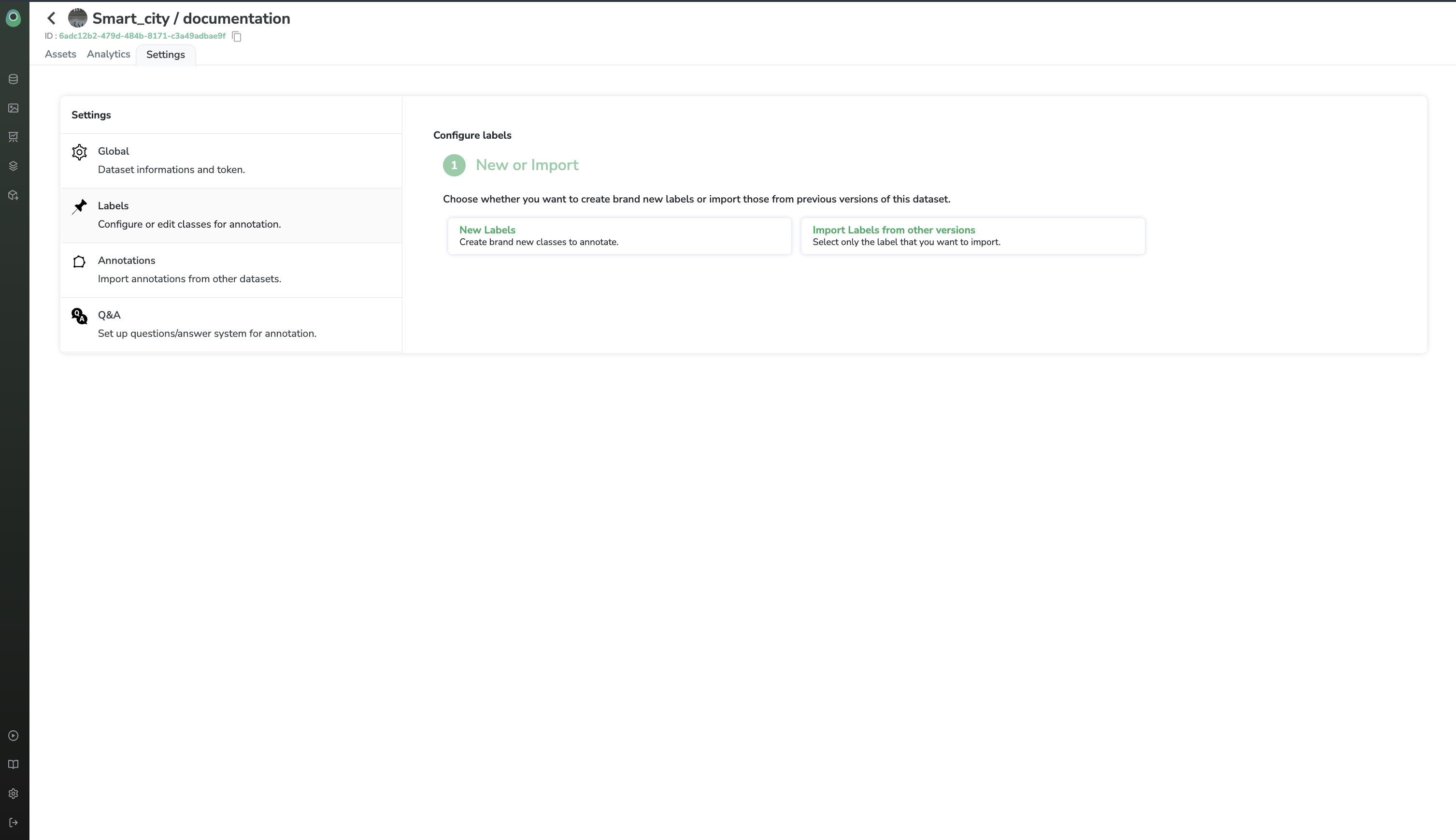
Task: Open the deployments cube-arrow sidebar icon
Action: [13, 195]
